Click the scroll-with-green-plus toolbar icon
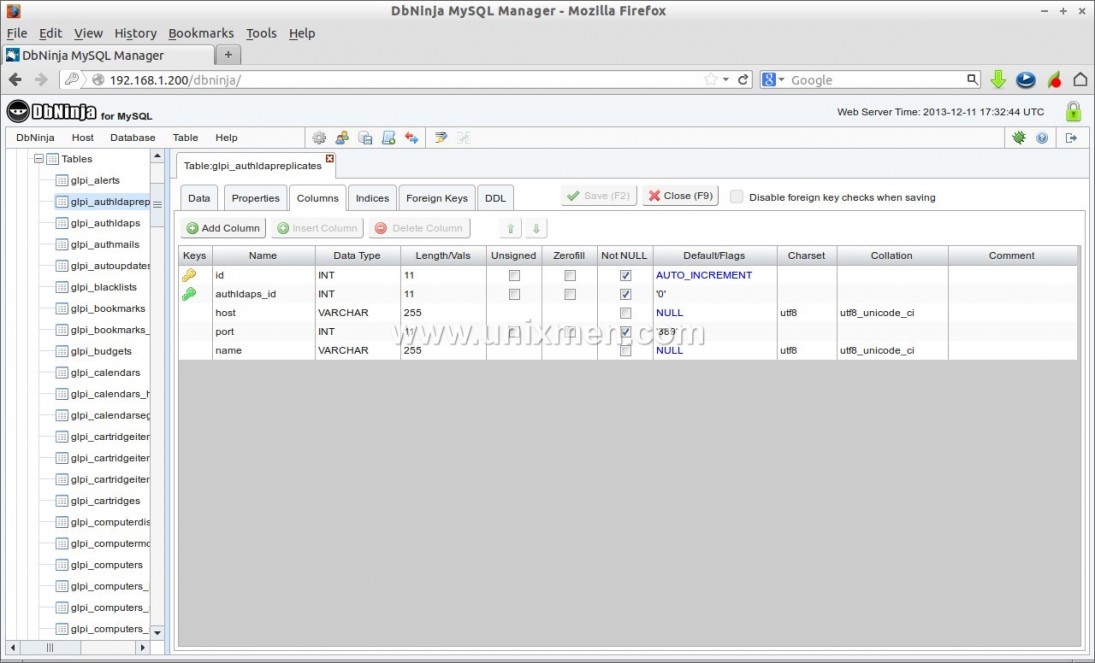 [389, 138]
